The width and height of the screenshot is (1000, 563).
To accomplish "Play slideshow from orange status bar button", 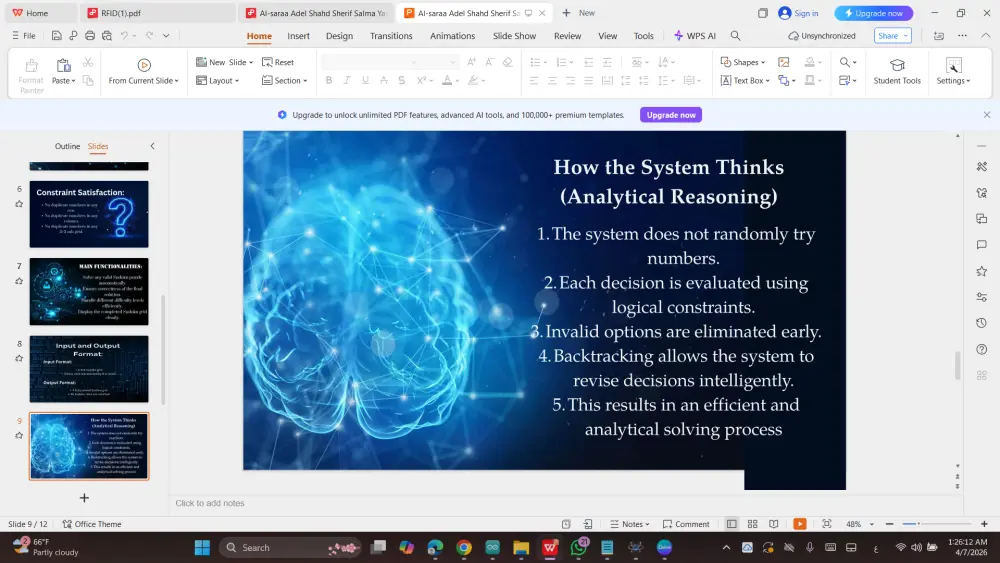I will tap(799, 524).
